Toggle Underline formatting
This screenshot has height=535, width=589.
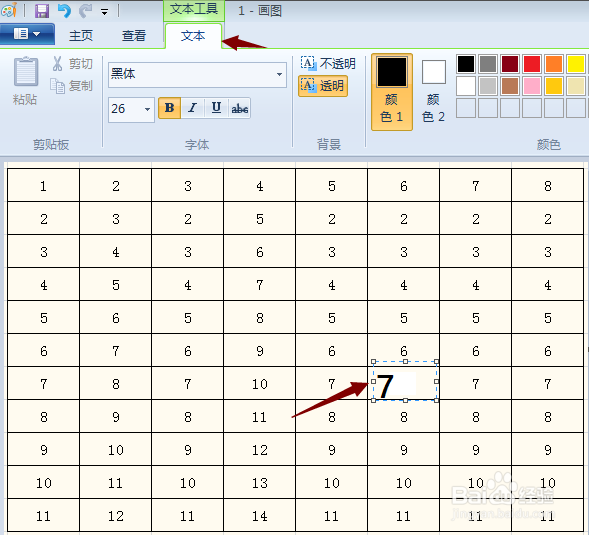point(216,108)
